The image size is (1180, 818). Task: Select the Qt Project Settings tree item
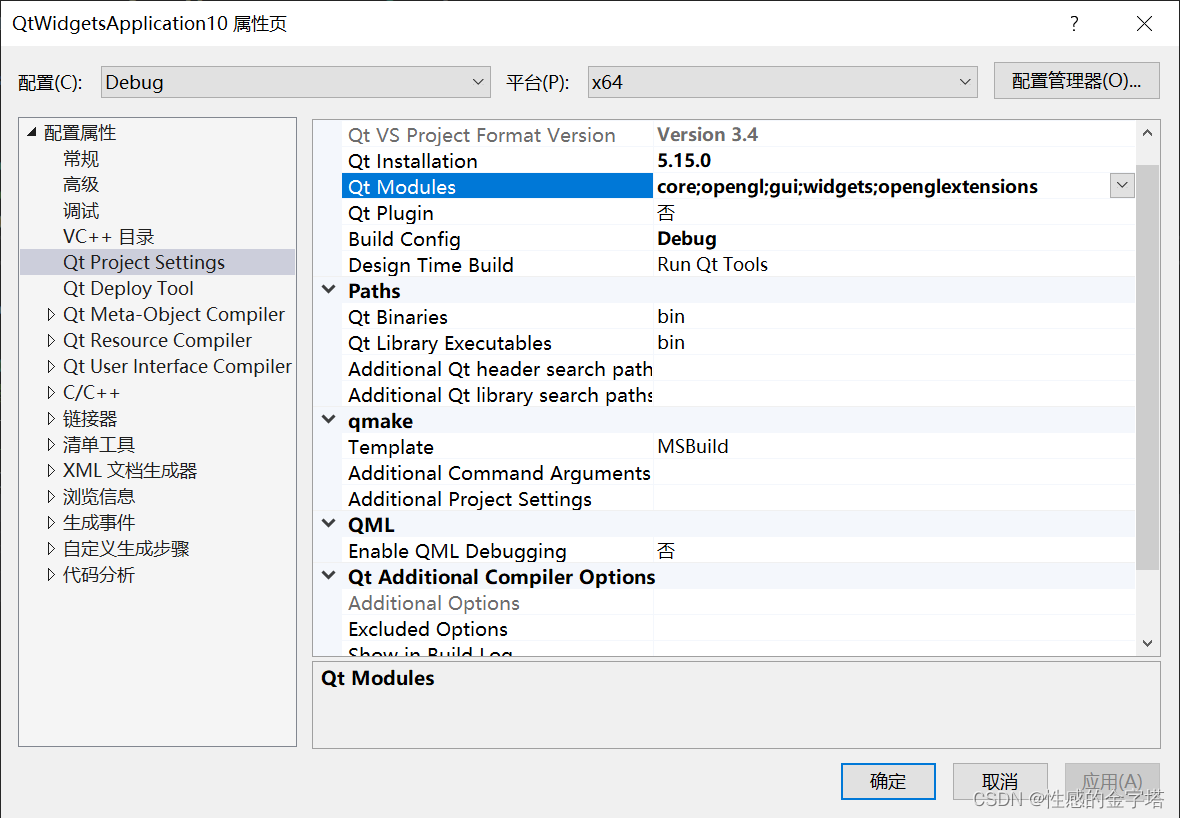tap(143, 262)
